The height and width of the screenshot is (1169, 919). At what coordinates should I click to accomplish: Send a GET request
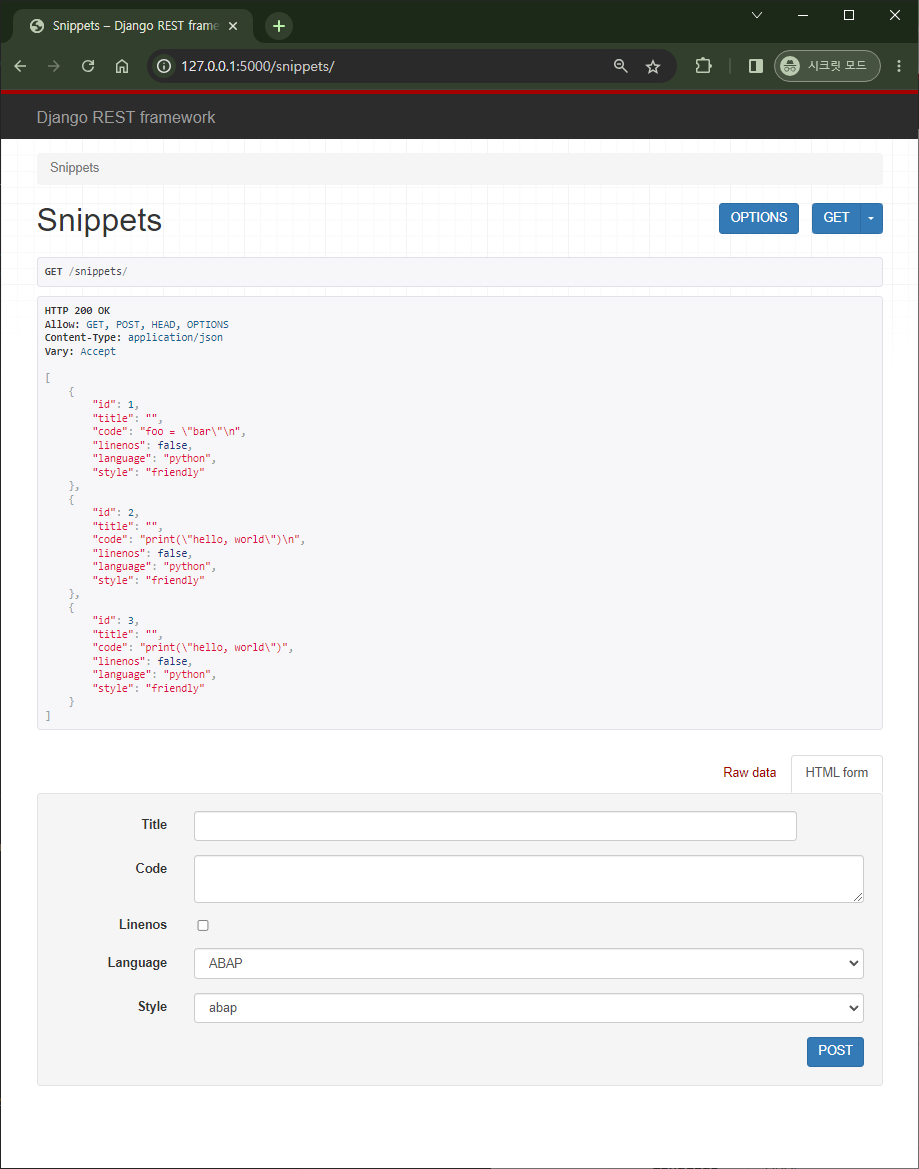click(x=836, y=218)
